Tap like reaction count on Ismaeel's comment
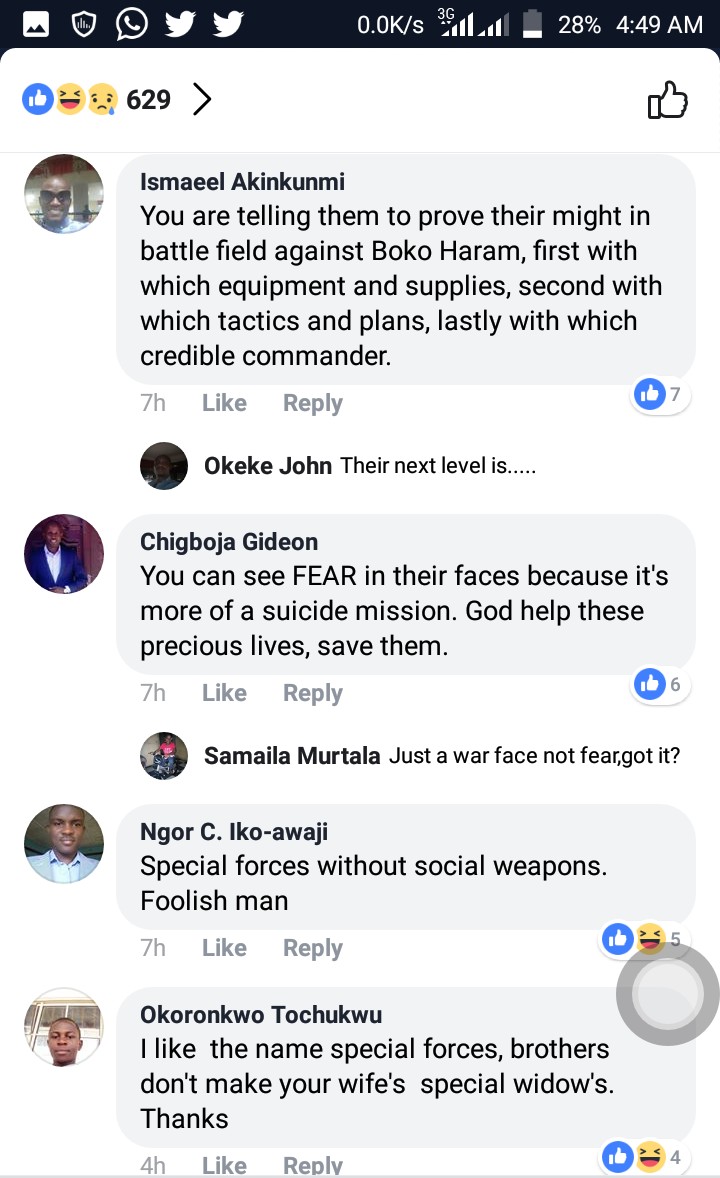The width and height of the screenshot is (720, 1178). (661, 394)
